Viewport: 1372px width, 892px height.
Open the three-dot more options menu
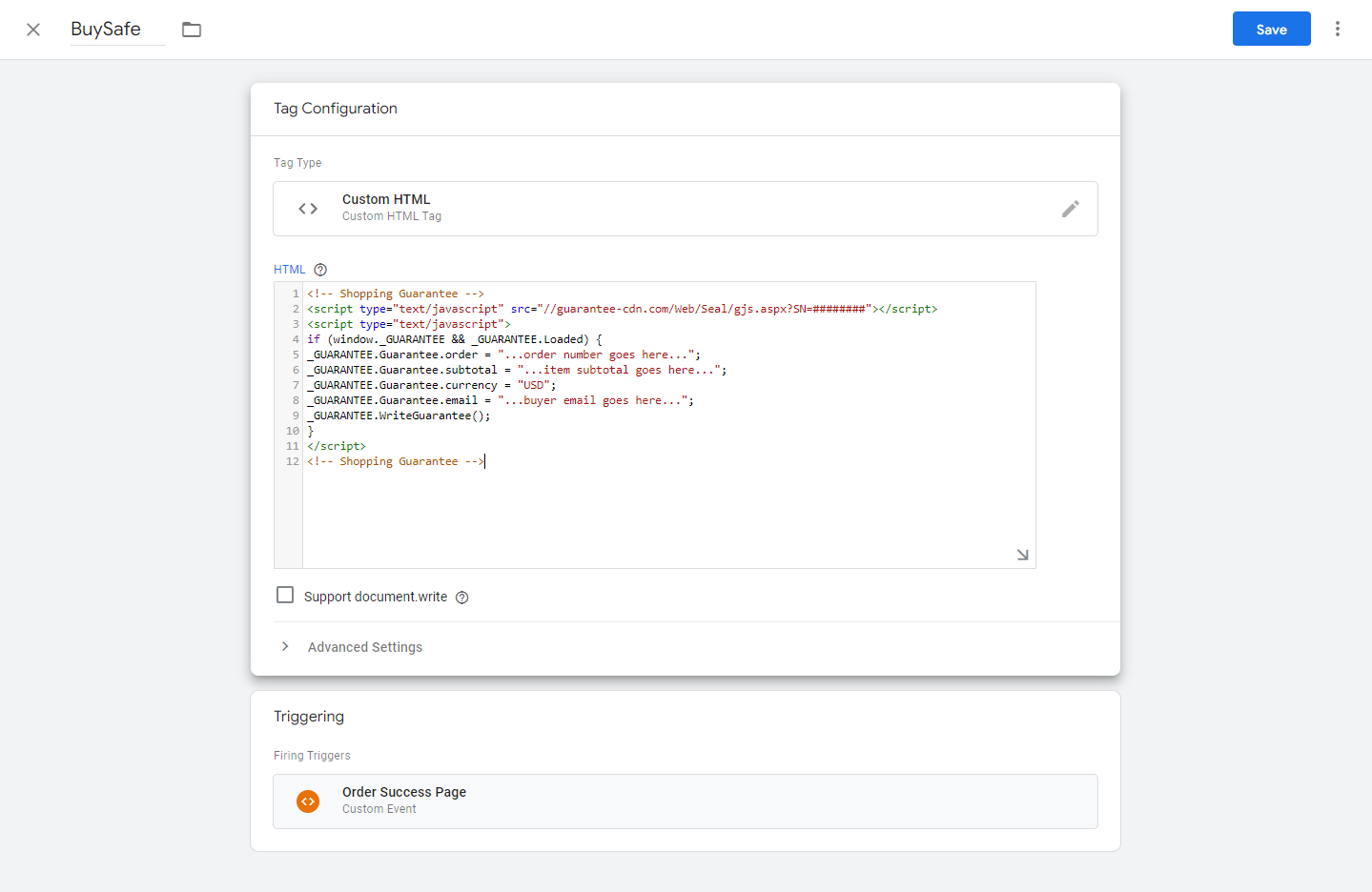tap(1338, 29)
